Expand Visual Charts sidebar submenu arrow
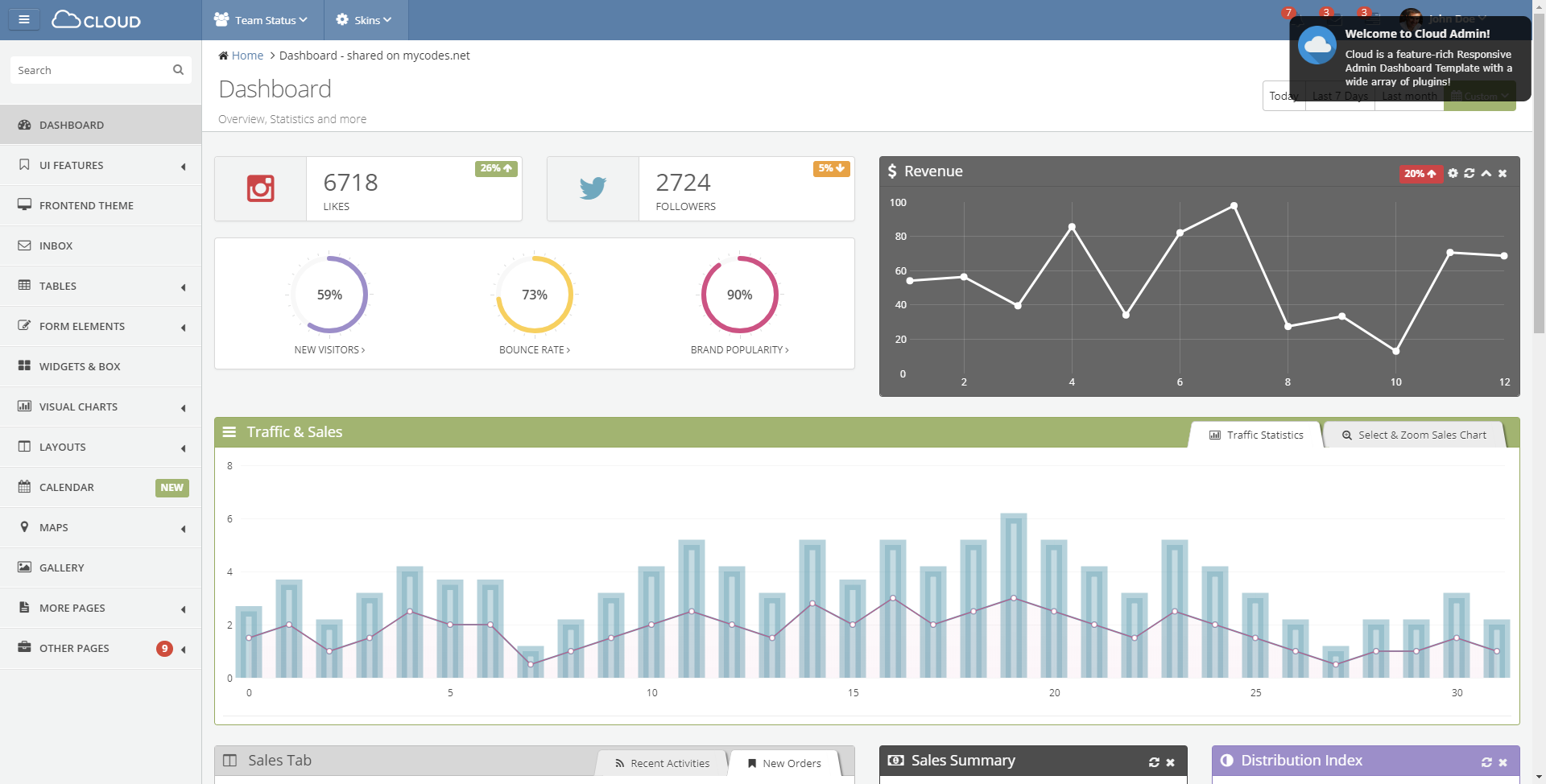Screen dimensions: 1546x784 pos(184,408)
